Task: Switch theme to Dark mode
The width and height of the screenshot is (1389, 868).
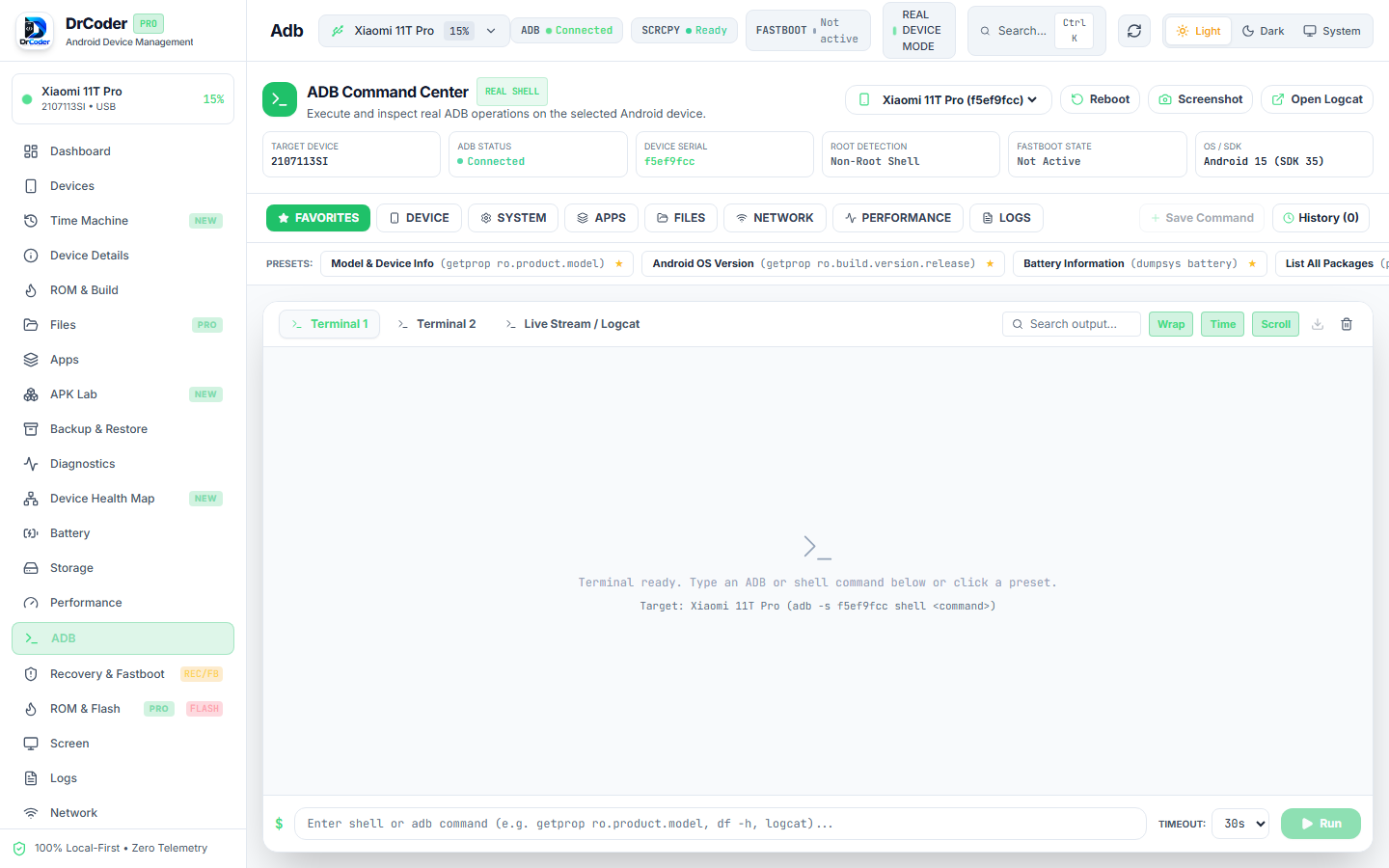Action: (x=1263, y=31)
